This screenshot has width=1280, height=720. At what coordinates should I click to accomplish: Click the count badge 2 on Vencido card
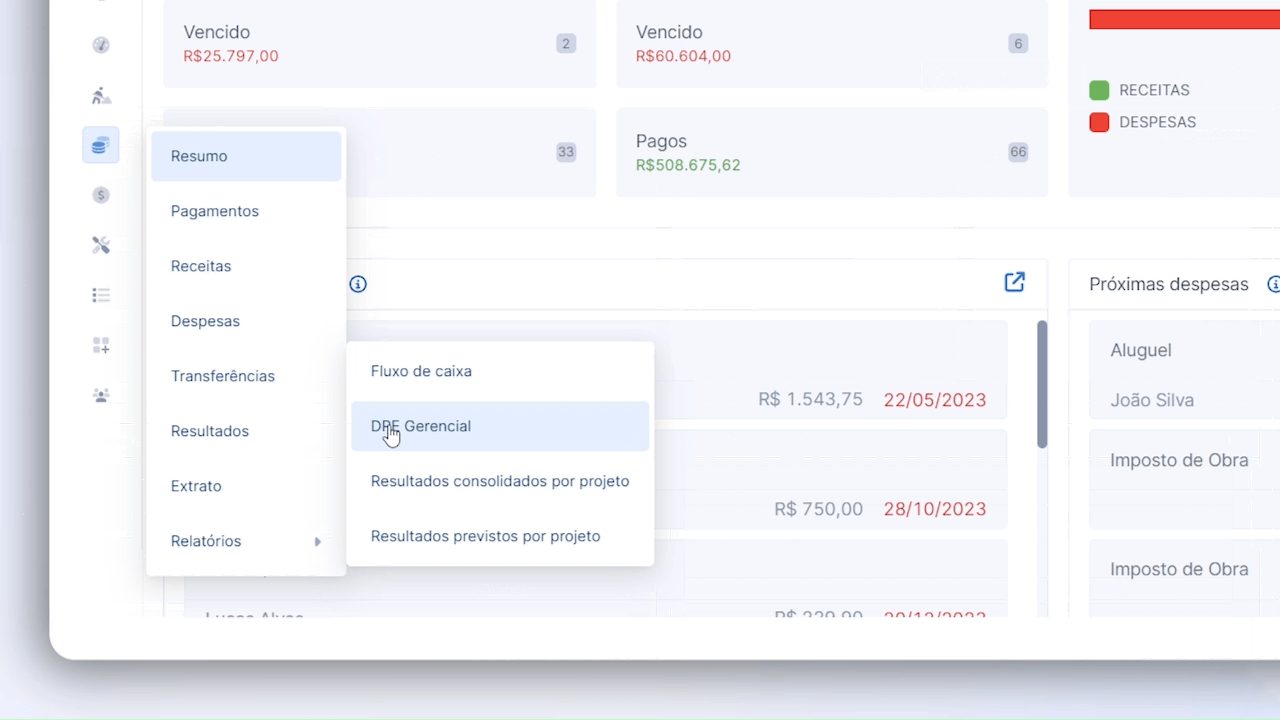click(x=566, y=43)
